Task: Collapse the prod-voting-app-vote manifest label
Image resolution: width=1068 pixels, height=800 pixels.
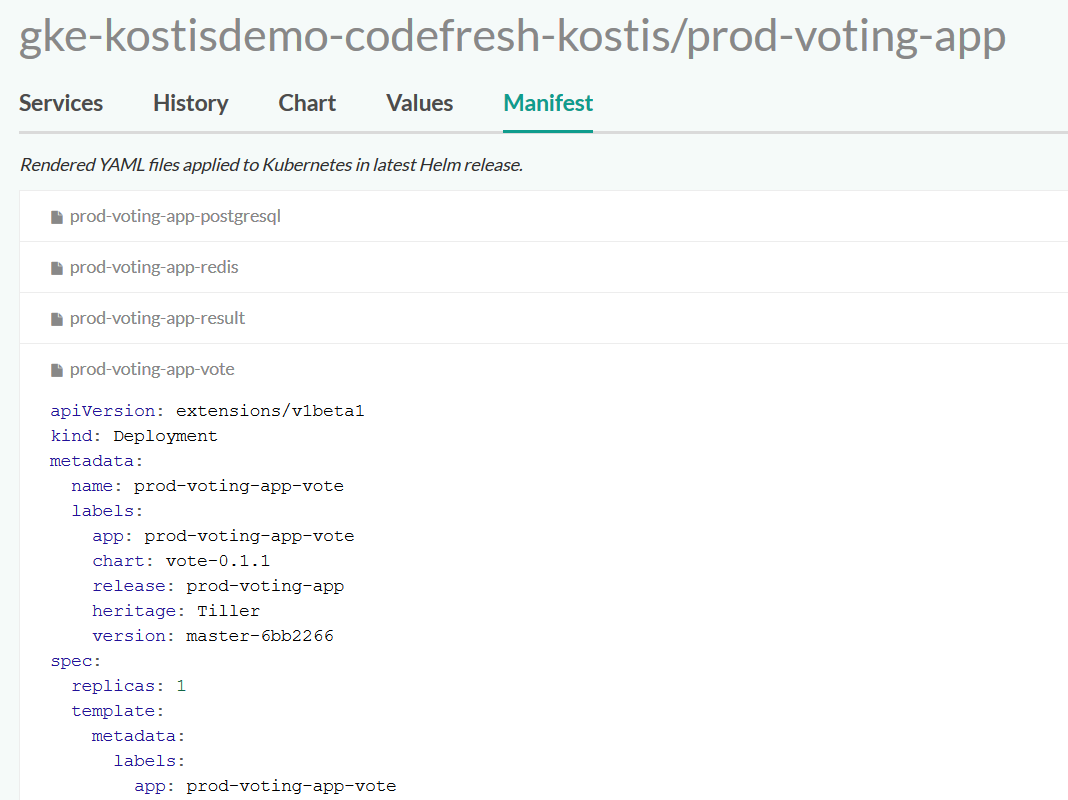Action: click(x=152, y=369)
